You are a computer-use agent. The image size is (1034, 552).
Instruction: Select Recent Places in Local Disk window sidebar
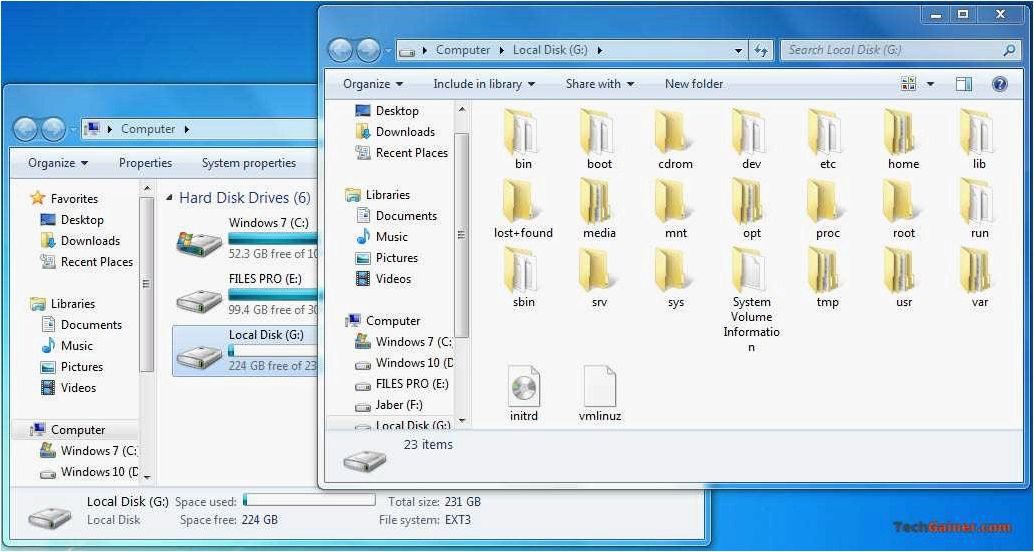click(x=401, y=153)
